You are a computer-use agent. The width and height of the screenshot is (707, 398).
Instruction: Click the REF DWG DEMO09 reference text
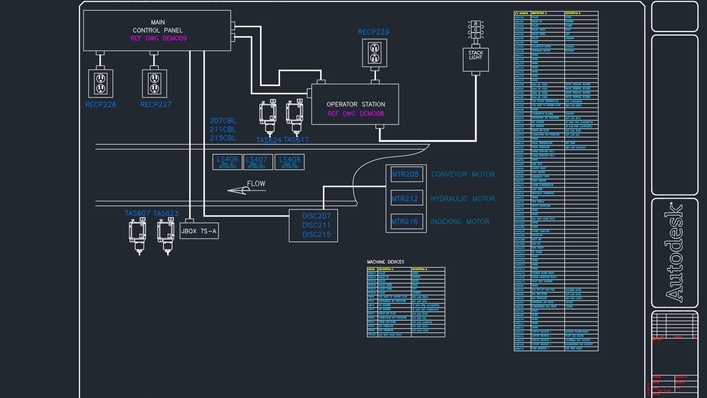coord(158,39)
